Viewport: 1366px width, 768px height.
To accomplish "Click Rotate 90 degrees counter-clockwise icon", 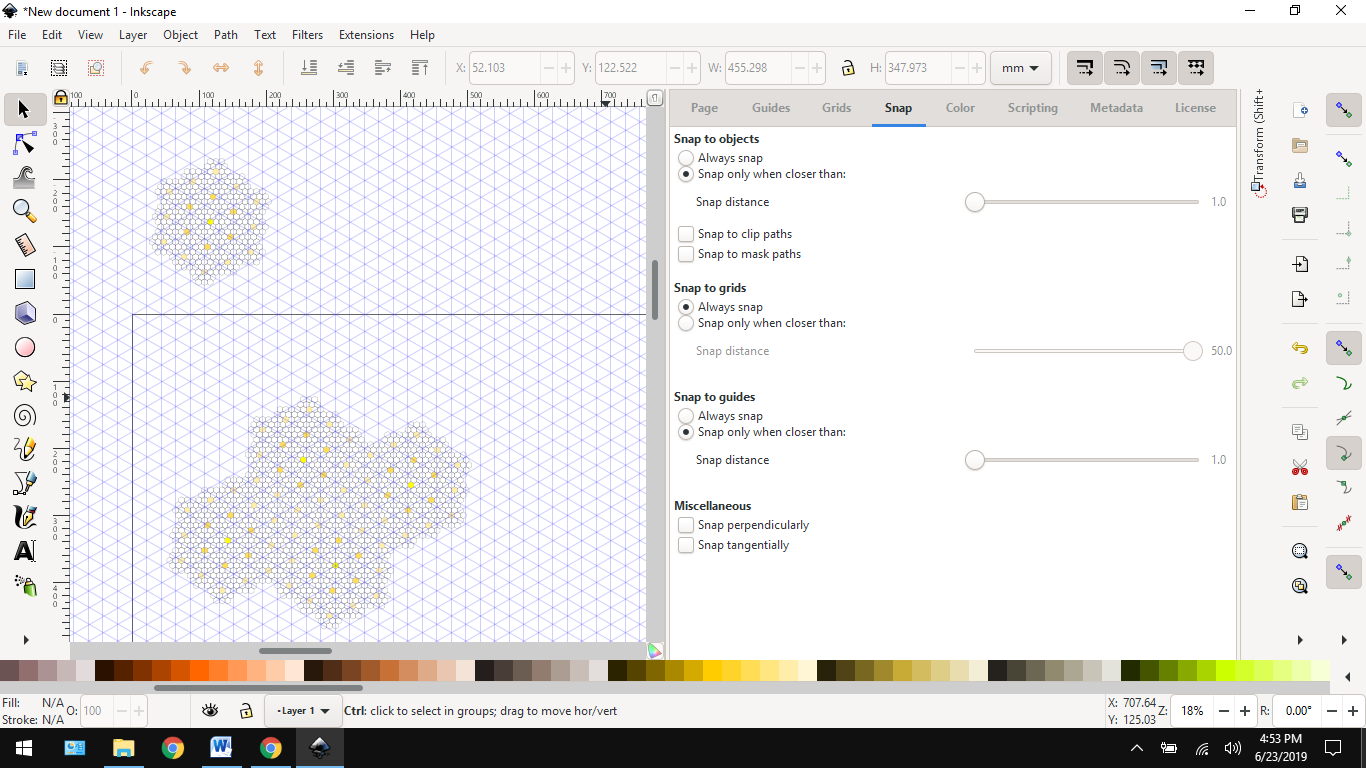I will click(x=146, y=68).
